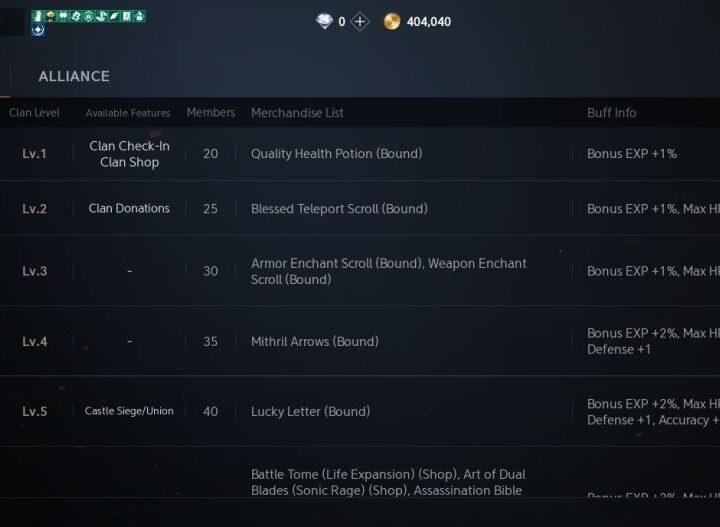Click Blessed Teleport Scroll (Bound) entry

[339, 209]
